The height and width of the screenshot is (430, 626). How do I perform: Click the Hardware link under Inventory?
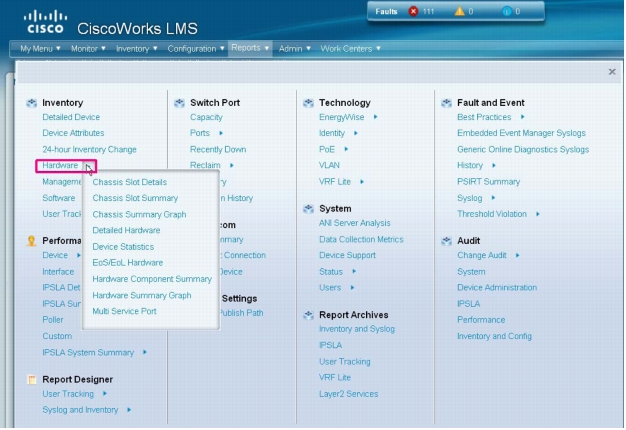[60, 165]
